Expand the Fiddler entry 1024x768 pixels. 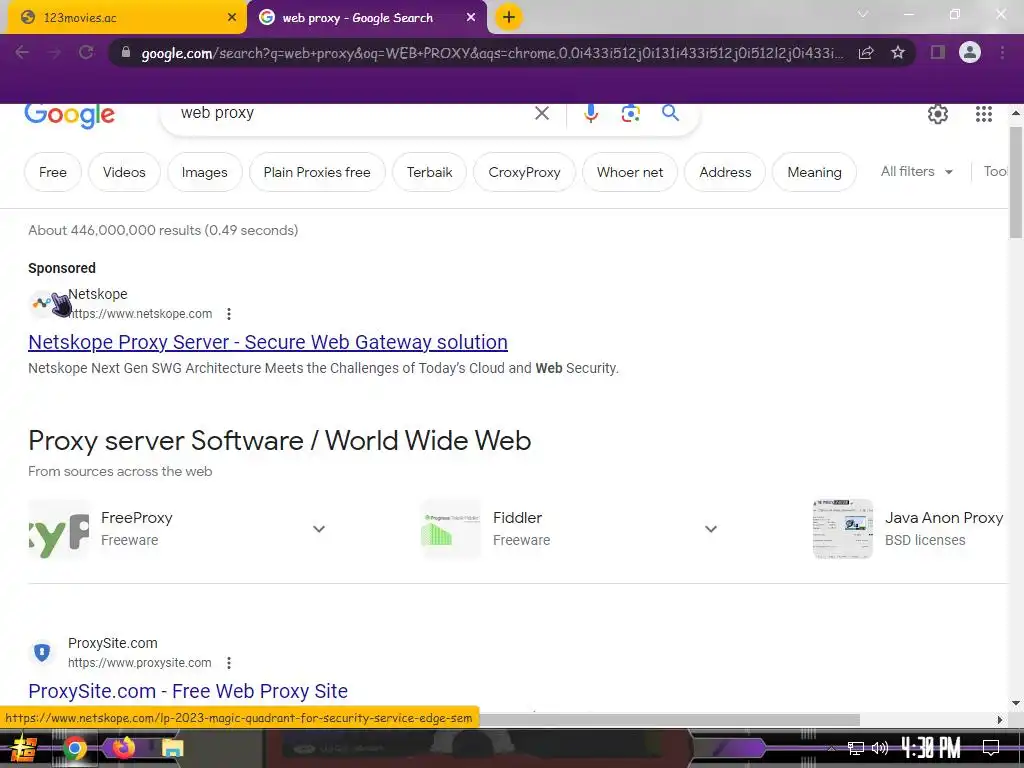click(x=711, y=529)
